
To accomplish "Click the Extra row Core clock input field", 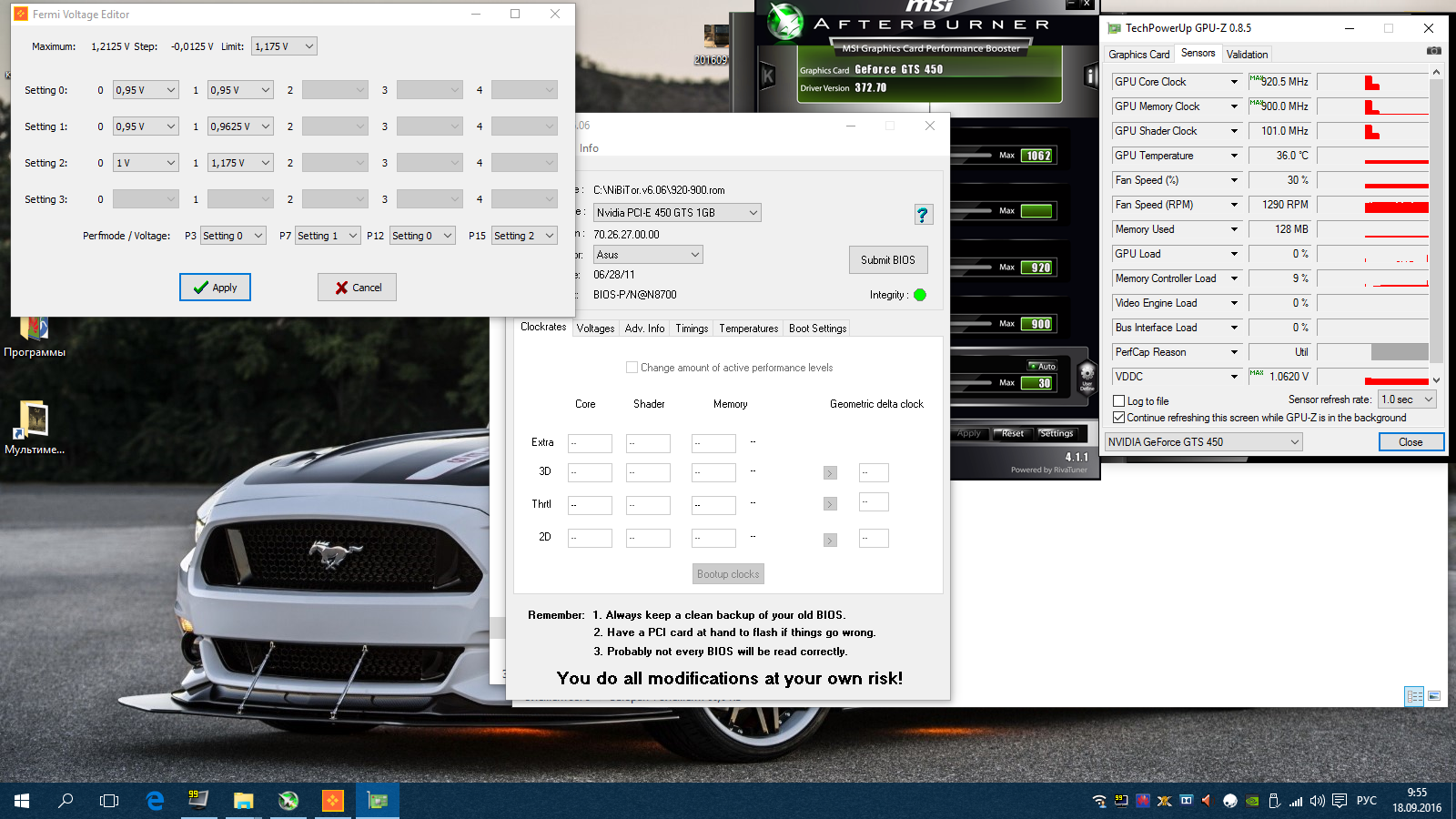I will pyautogui.click(x=590, y=444).
